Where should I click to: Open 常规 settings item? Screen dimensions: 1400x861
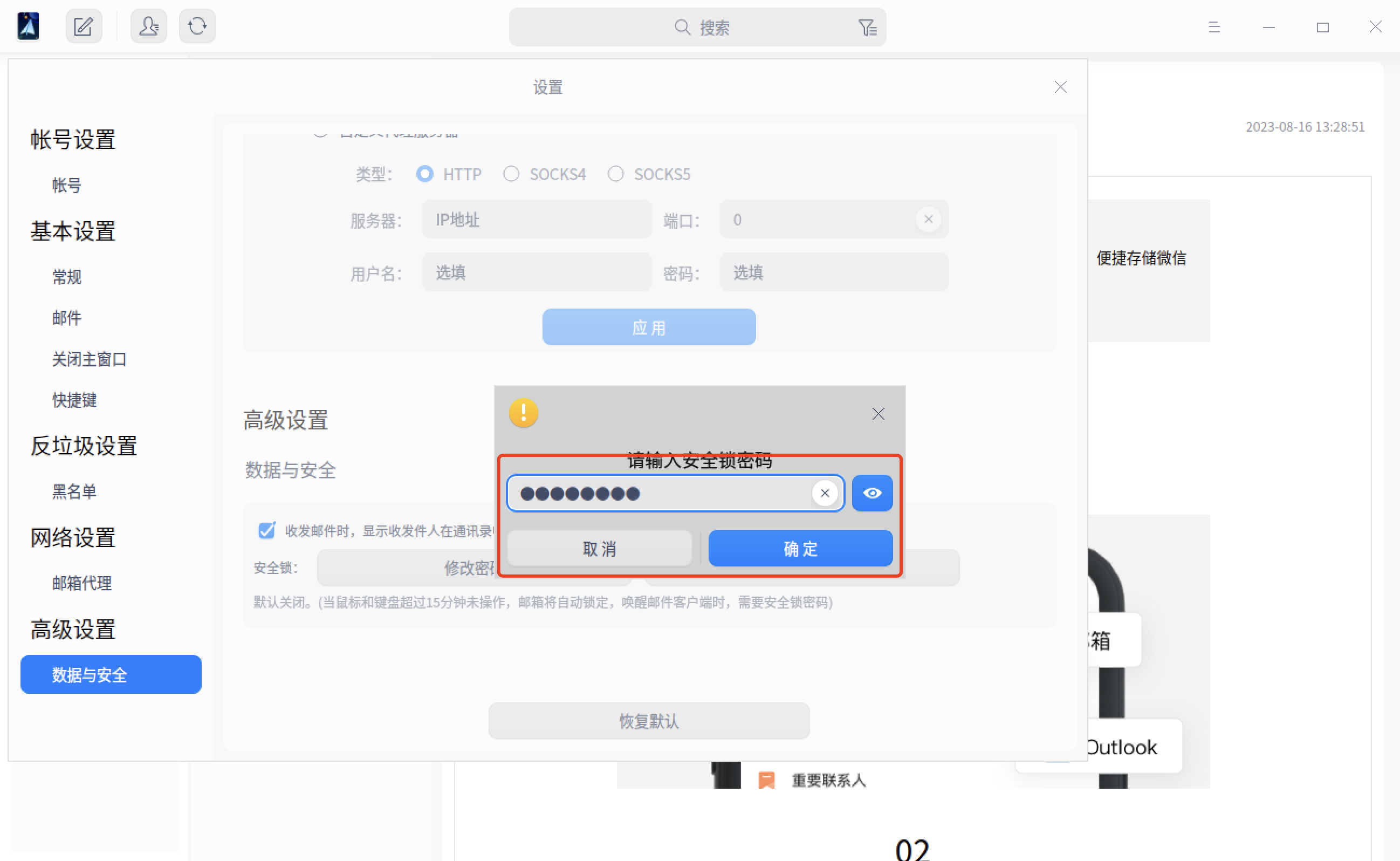click(x=66, y=277)
